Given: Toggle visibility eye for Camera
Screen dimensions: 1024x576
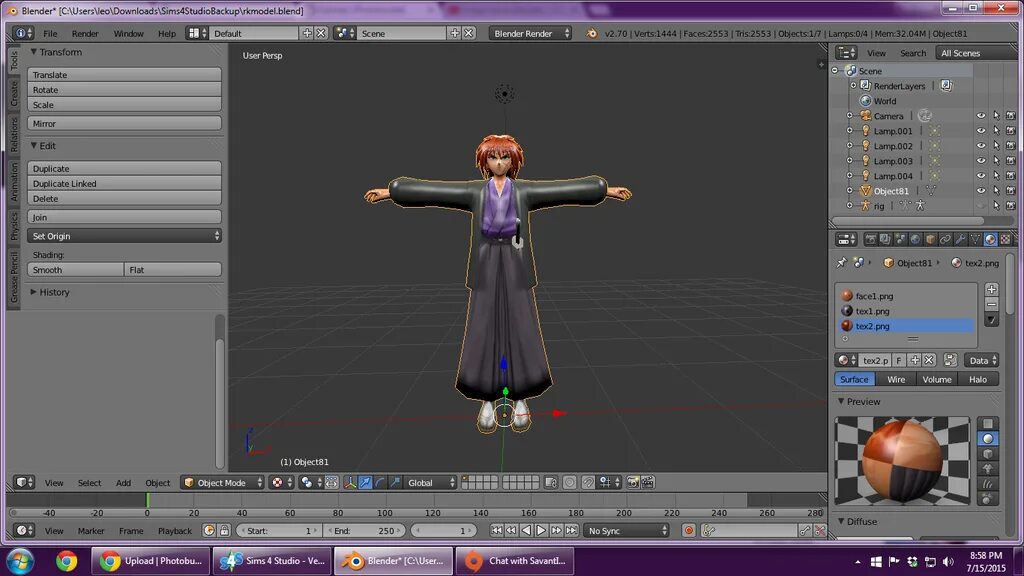Looking at the screenshot, I should coord(981,116).
